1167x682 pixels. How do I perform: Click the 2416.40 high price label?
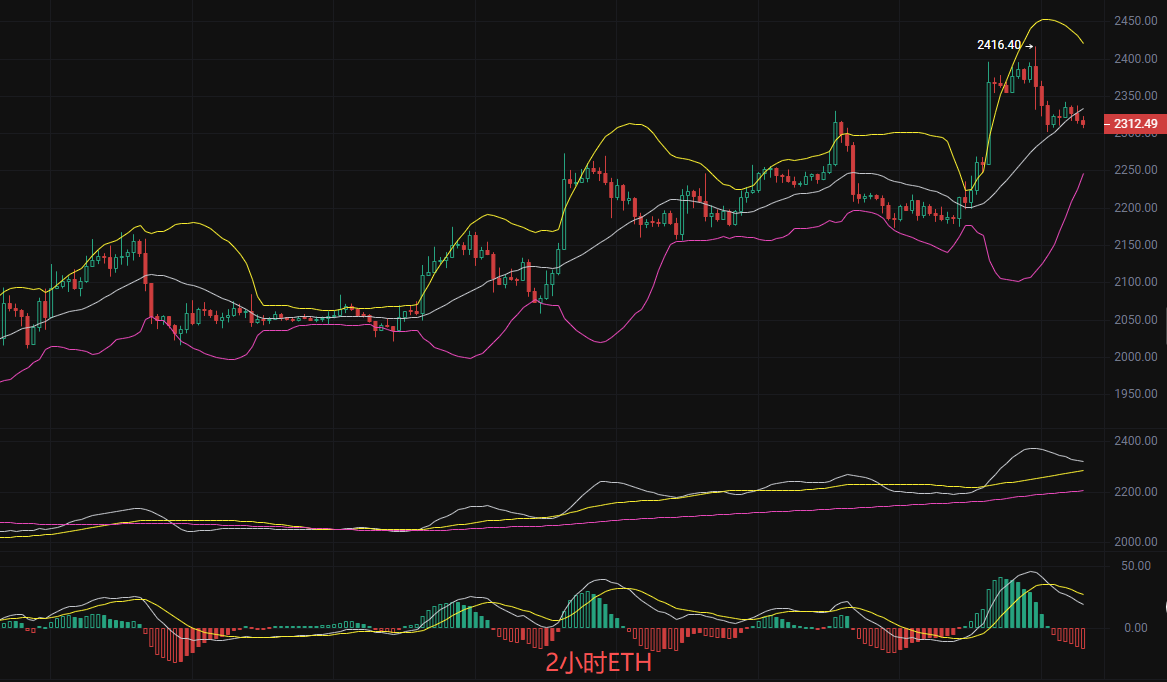[998, 45]
